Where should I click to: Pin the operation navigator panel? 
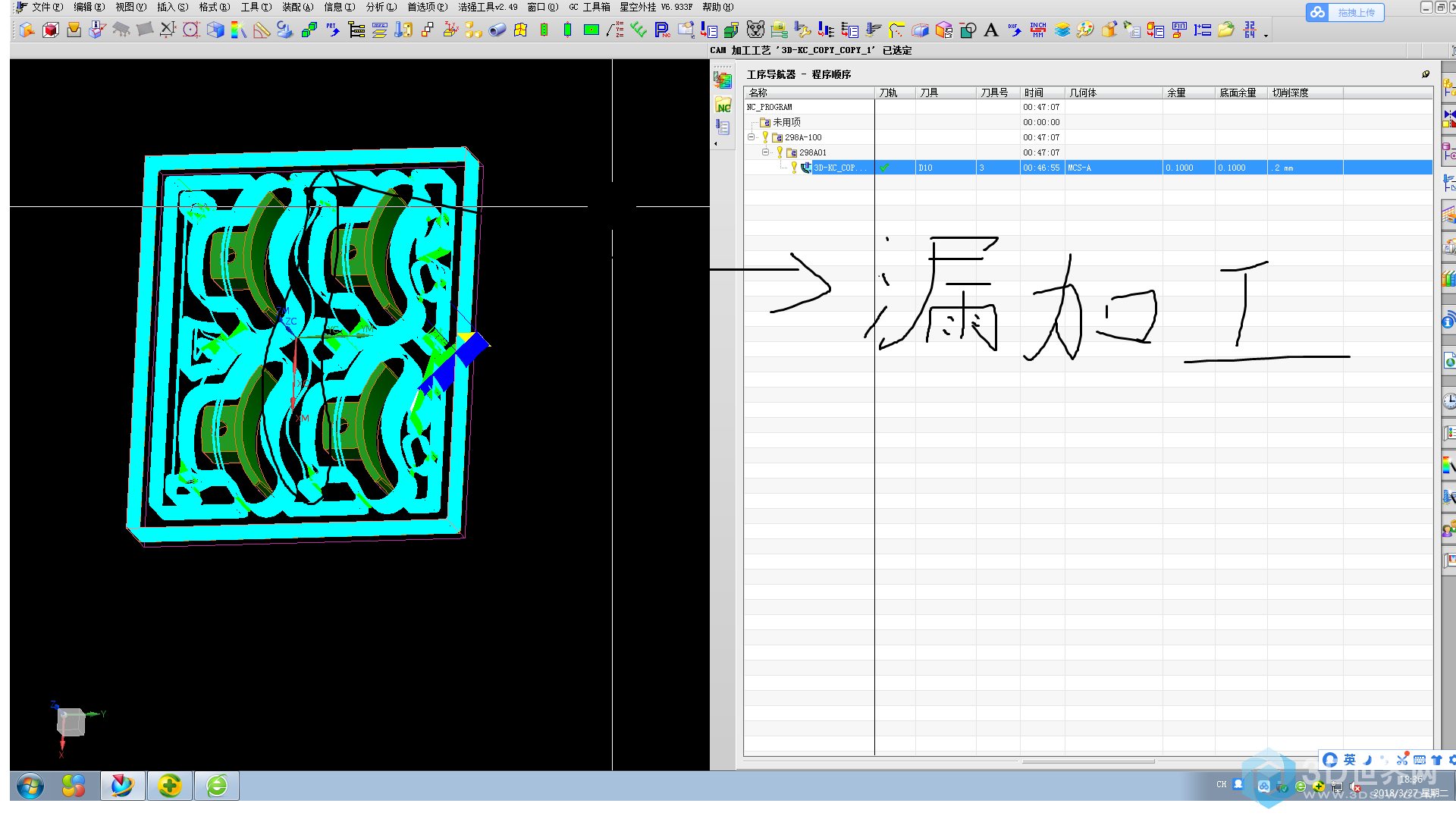coord(1426,74)
